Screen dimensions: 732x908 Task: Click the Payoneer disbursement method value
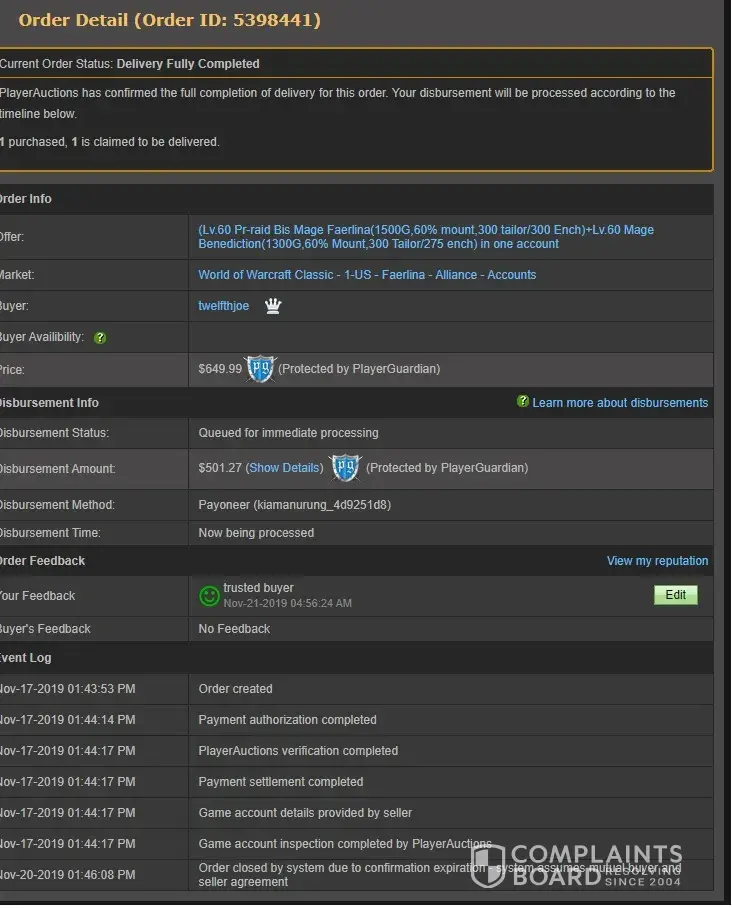pos(294,505)
